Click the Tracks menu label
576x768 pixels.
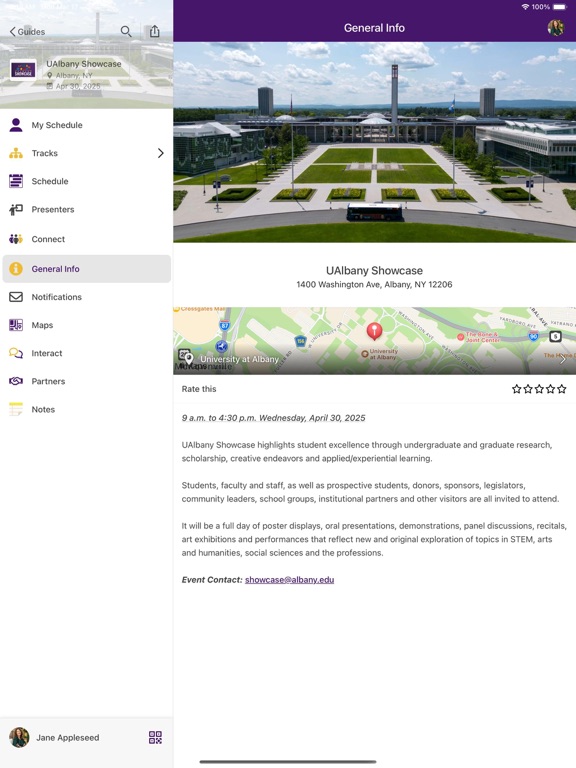(45, 153)
